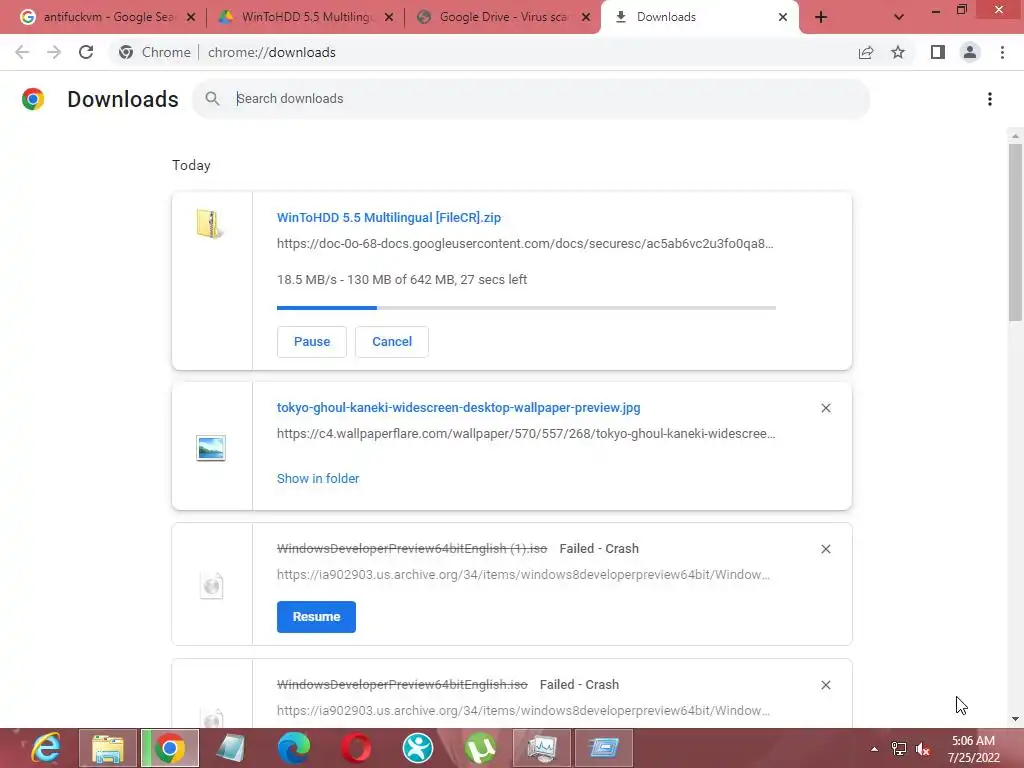Image resolution: width=1024 pixels, height=768 pixels.
Task: Open File Explorer from the taskbar
Action: (x=108, y=748)
